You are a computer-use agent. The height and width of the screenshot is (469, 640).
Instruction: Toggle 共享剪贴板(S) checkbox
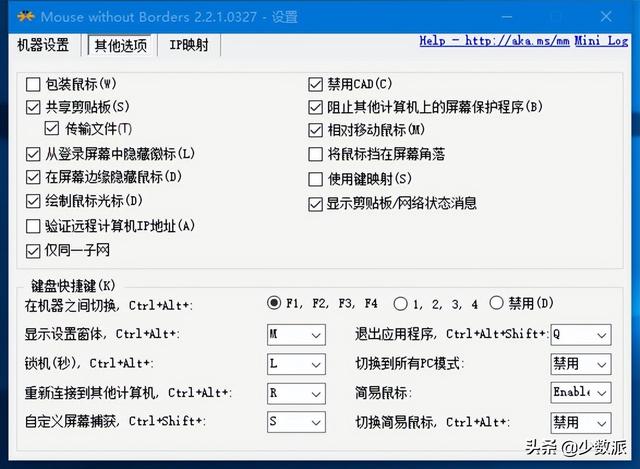[33, 107]
